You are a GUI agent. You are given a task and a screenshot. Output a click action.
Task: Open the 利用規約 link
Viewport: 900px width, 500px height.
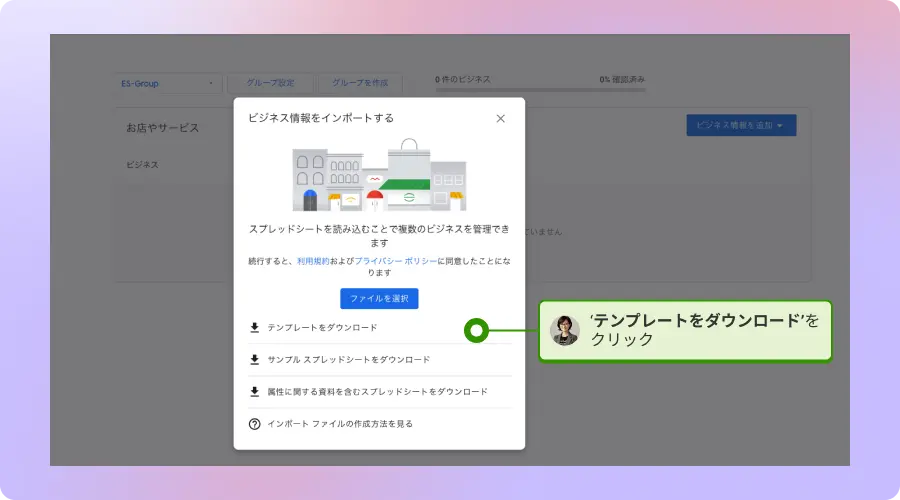point(313,261)
